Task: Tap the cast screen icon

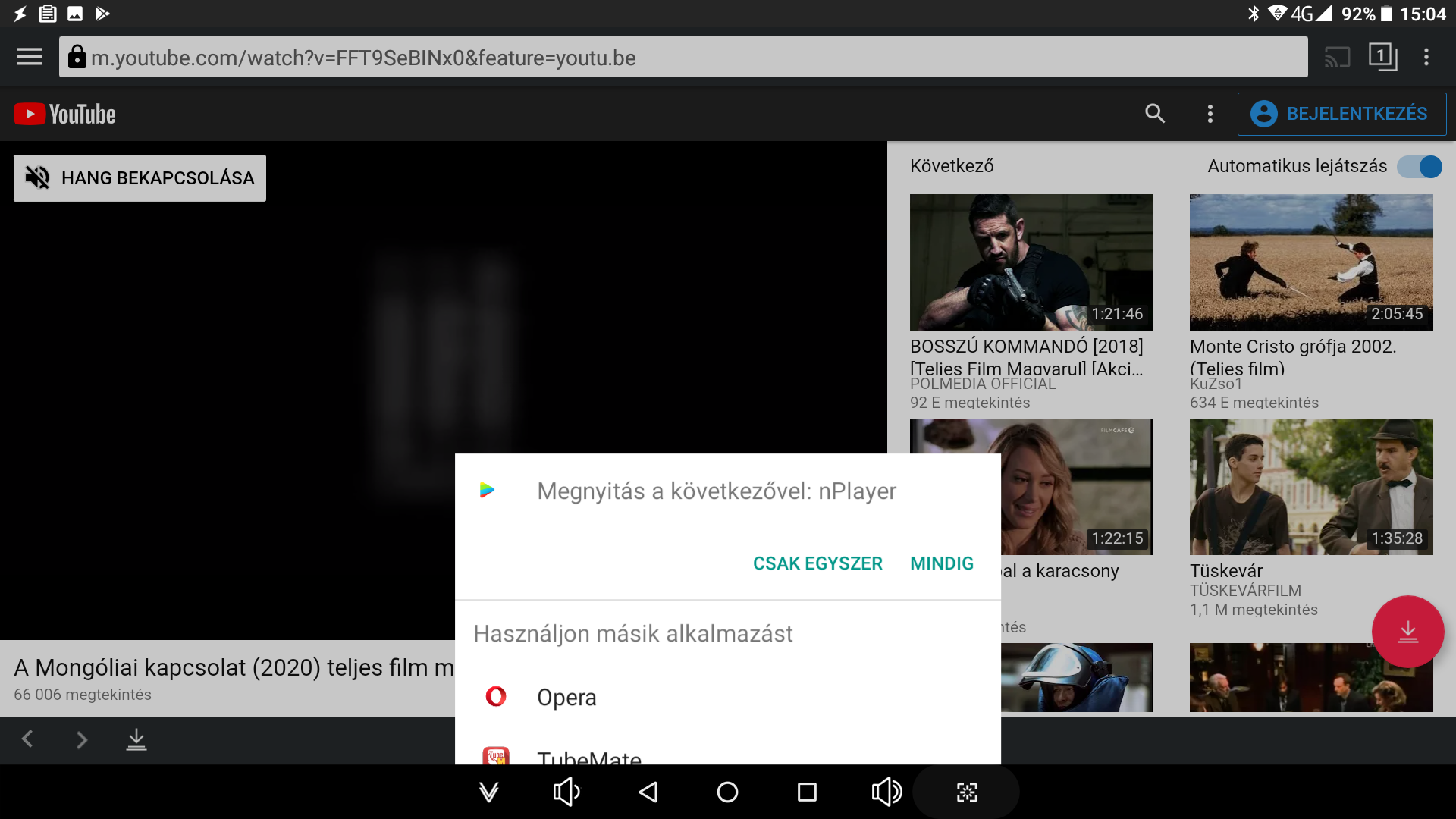Action: click(x=1337, y=57)
